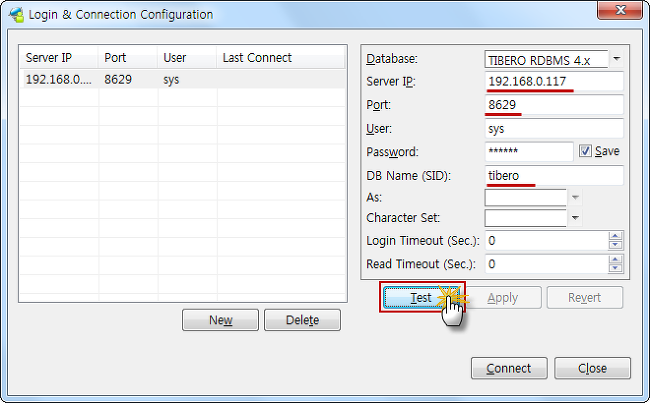Focus the Character Set combo box field
This screenshot has width=650, height=403.
pyautogui.click(x=525, y=218)
